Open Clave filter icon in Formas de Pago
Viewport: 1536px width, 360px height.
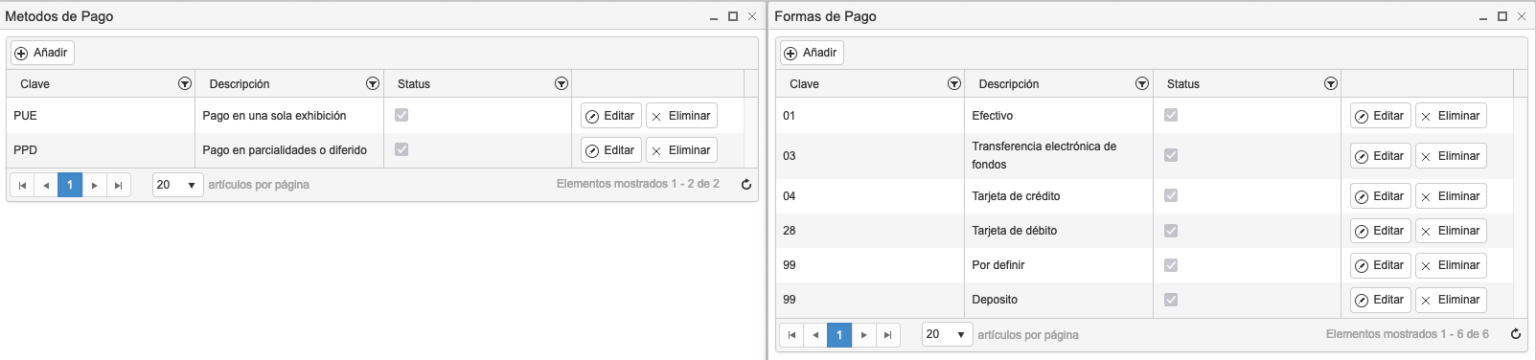click(x=954, y=84)
